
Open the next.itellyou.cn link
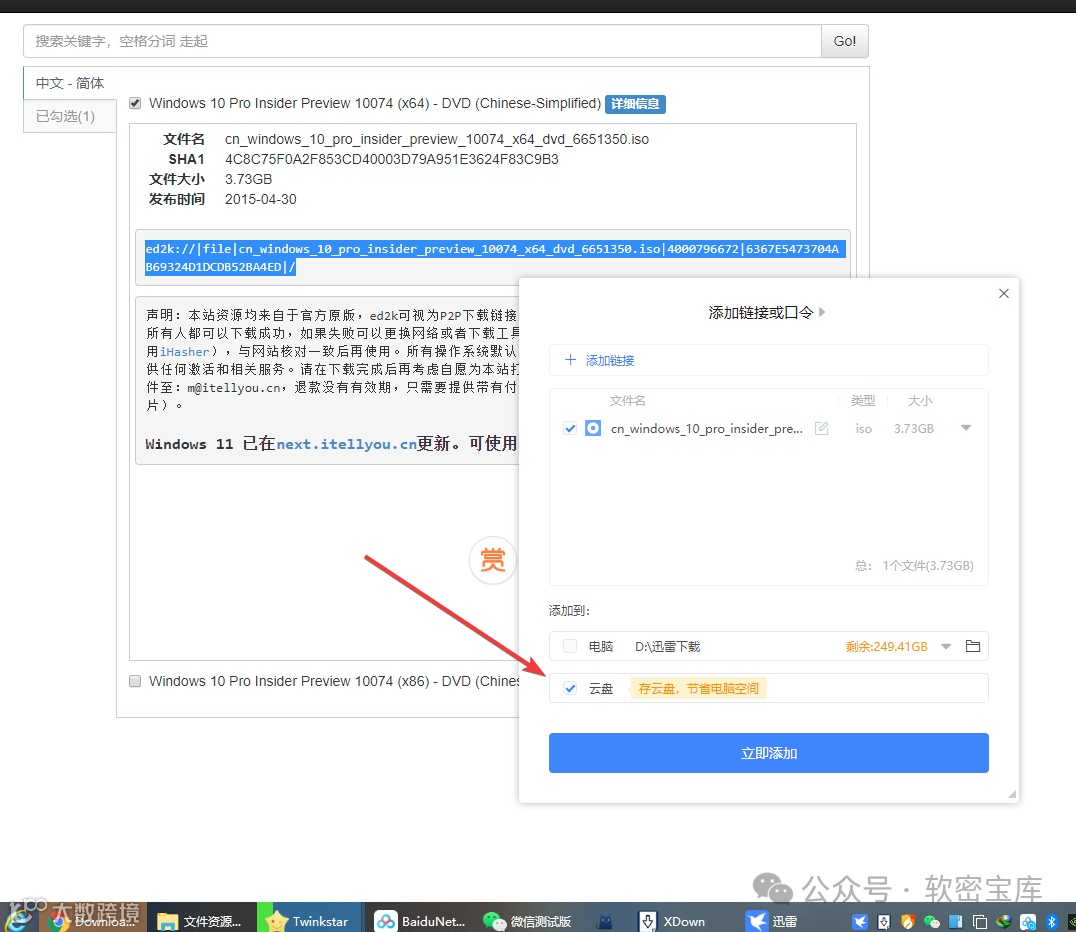[x=347, y=444]
